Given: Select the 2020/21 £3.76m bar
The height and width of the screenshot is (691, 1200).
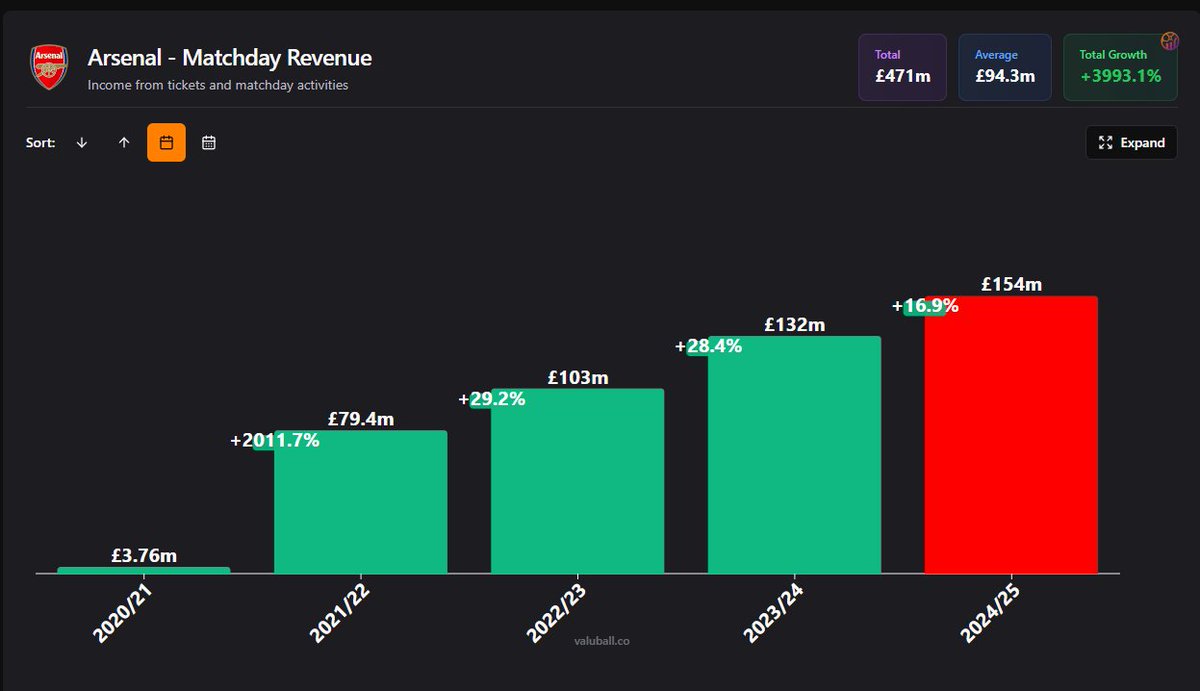Looking at the screenshot, I should [x=144, y=570].
